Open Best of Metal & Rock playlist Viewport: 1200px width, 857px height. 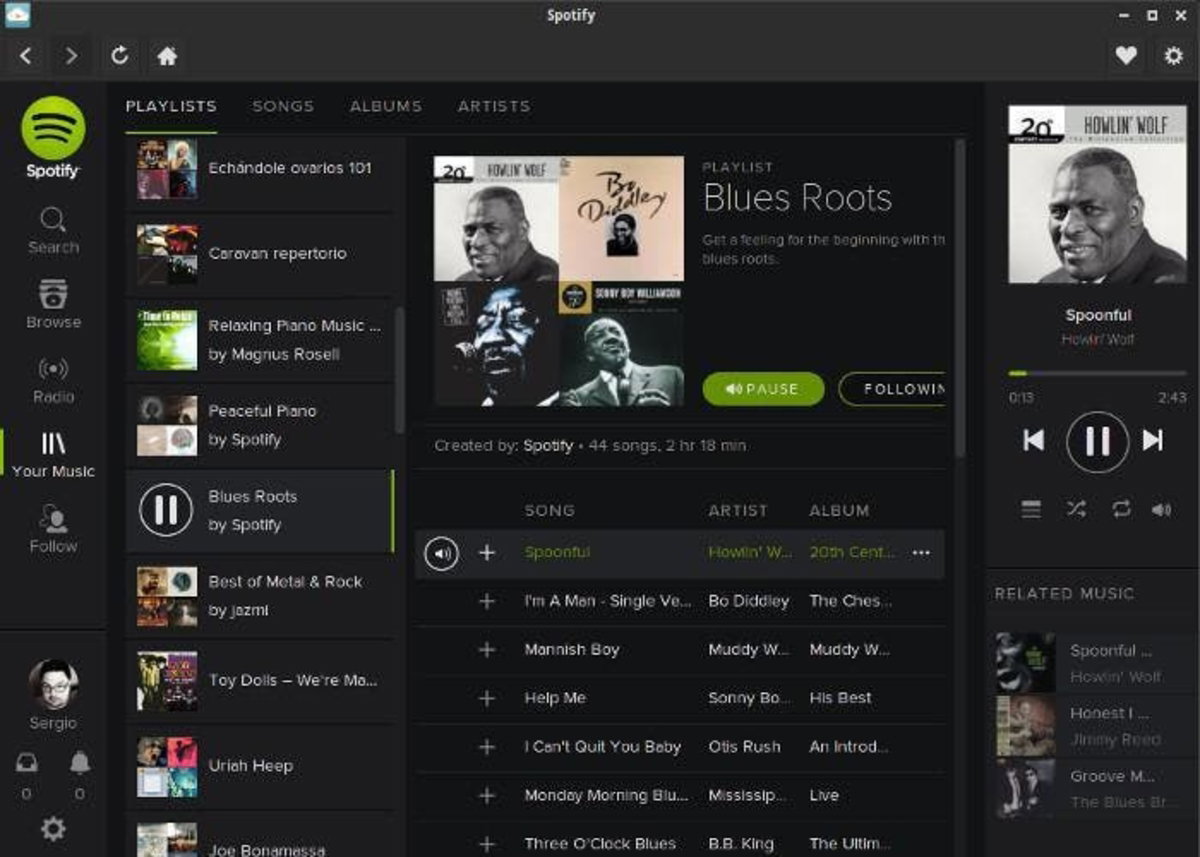pyautogui.click(x=261, y=596)
